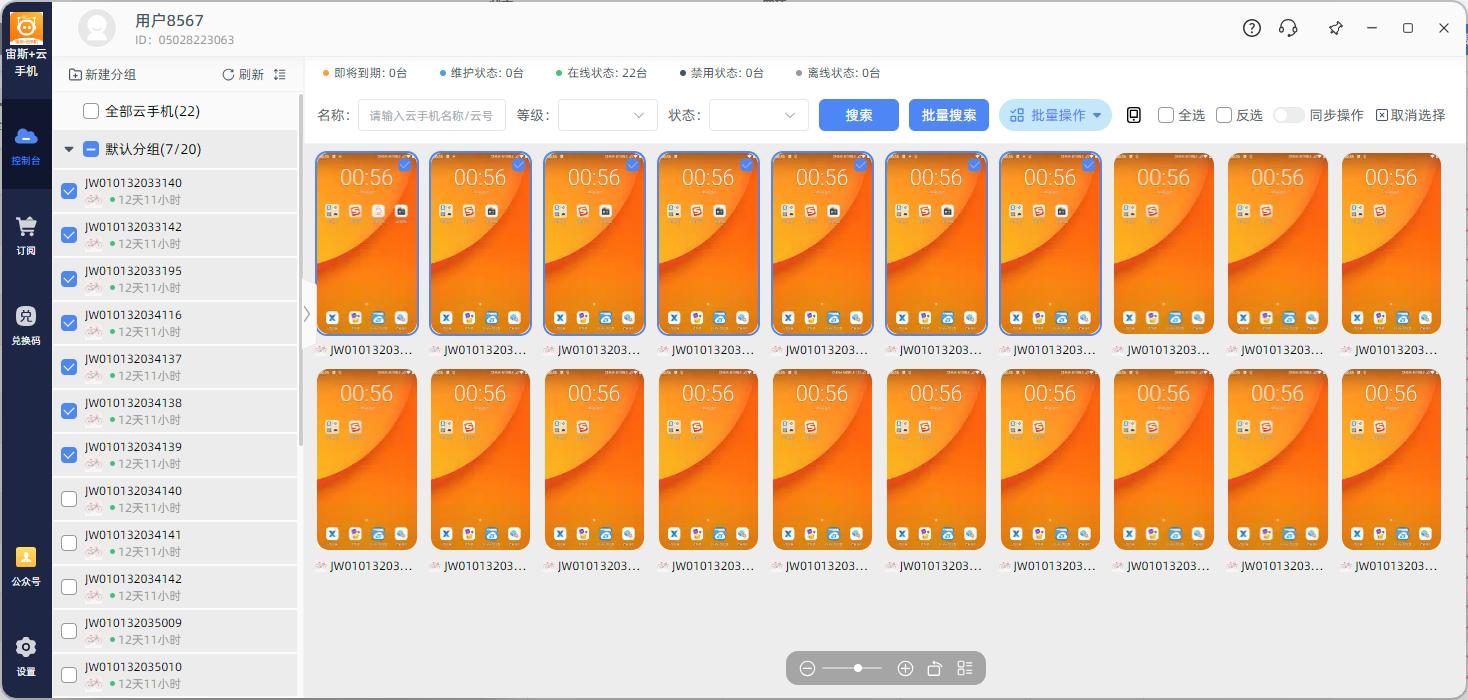Create a new group with 新建分组
1468x700 pixels.
(x=102, y=75)
